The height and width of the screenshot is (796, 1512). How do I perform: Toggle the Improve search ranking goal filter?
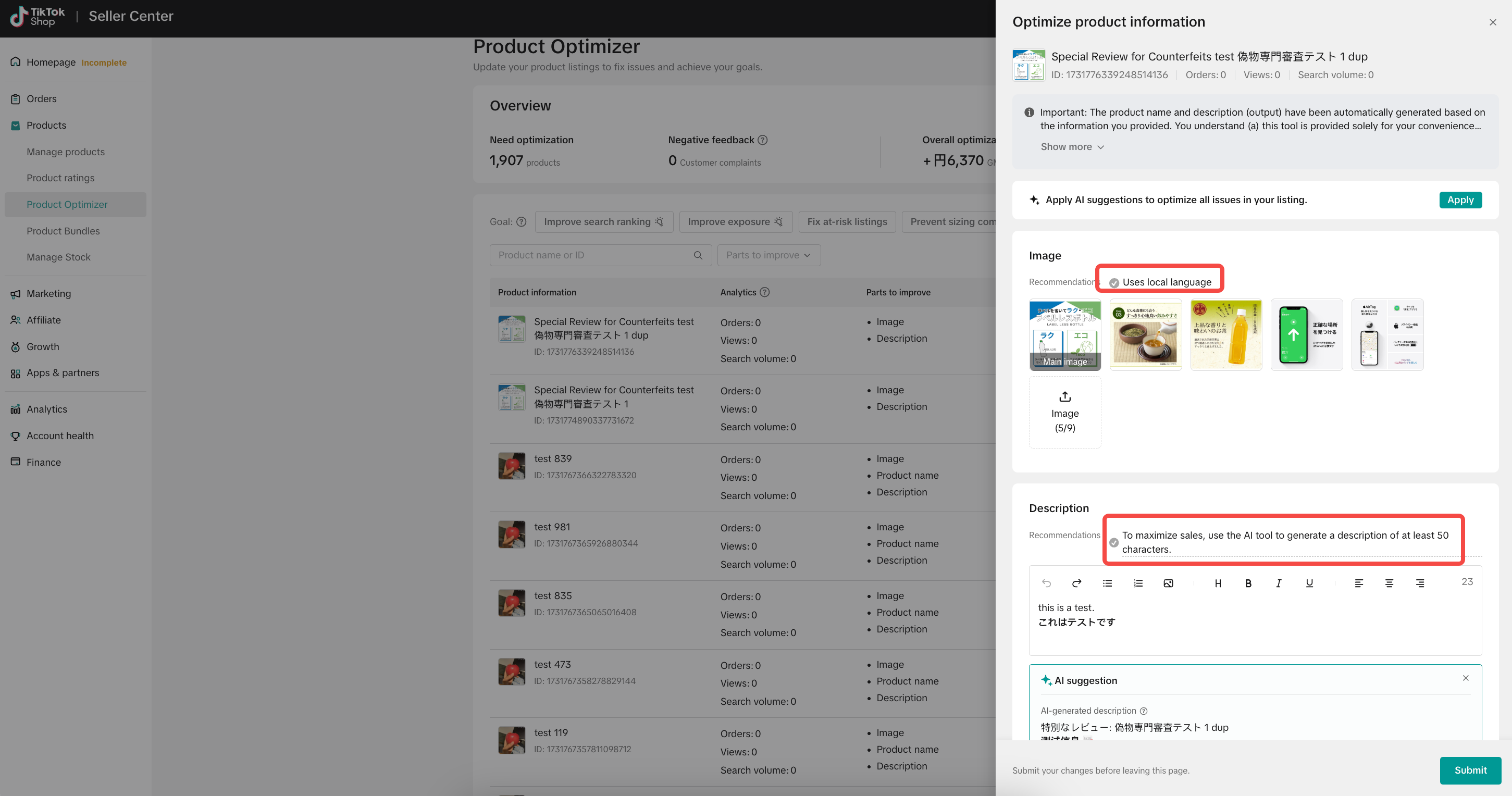(x=604, y=222)
